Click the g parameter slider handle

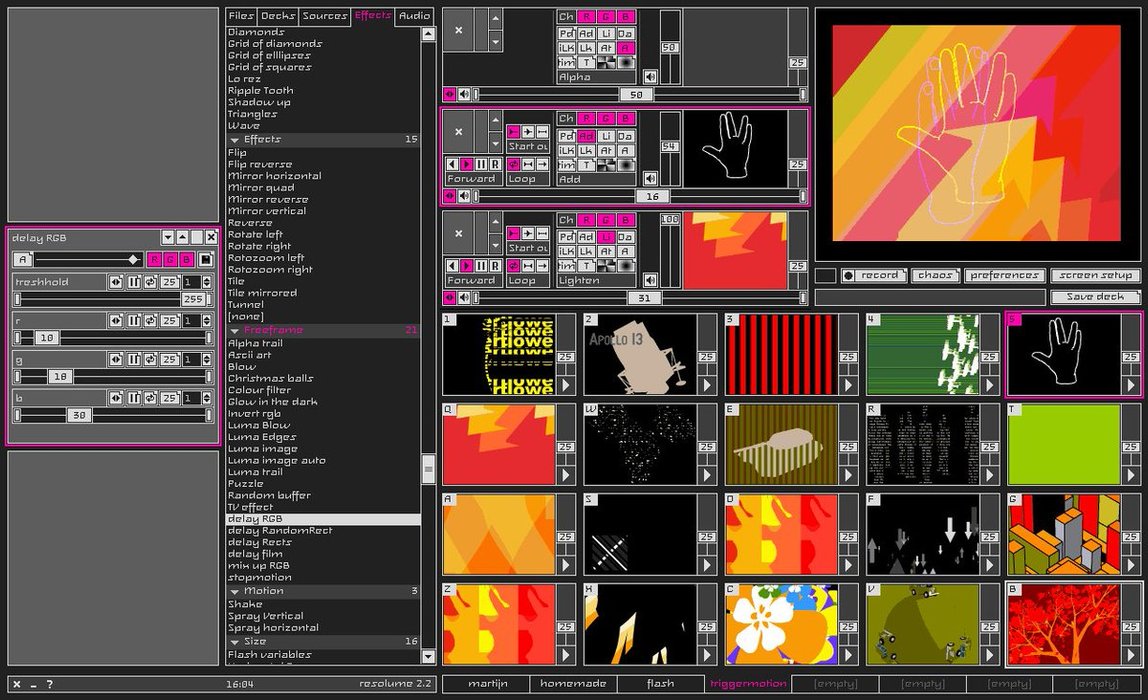tap(60, 377)
